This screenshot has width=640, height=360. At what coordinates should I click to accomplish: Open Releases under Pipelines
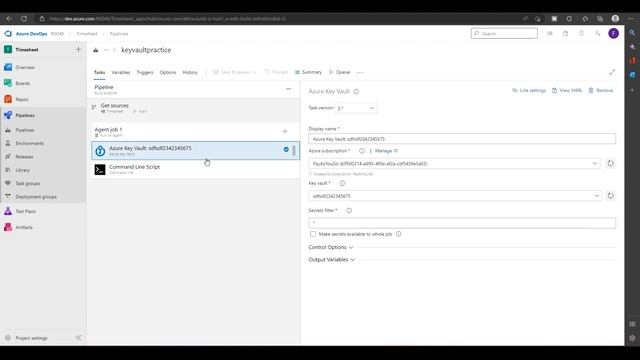(24, 157)
